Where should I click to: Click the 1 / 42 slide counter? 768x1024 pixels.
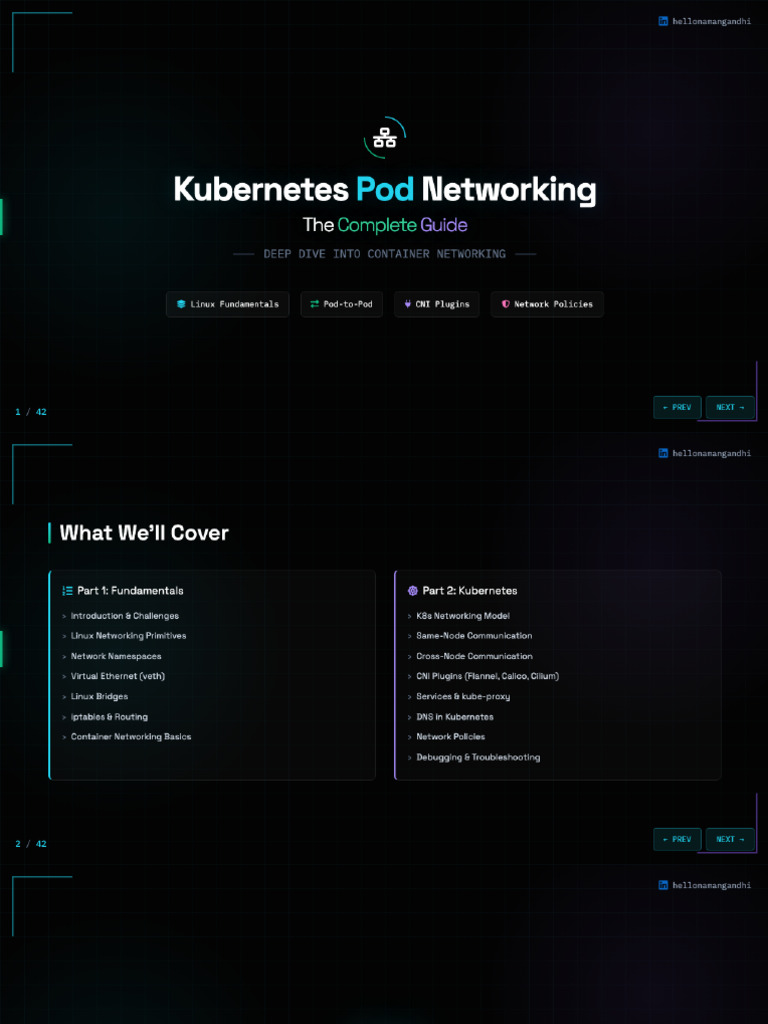point(31,412)
